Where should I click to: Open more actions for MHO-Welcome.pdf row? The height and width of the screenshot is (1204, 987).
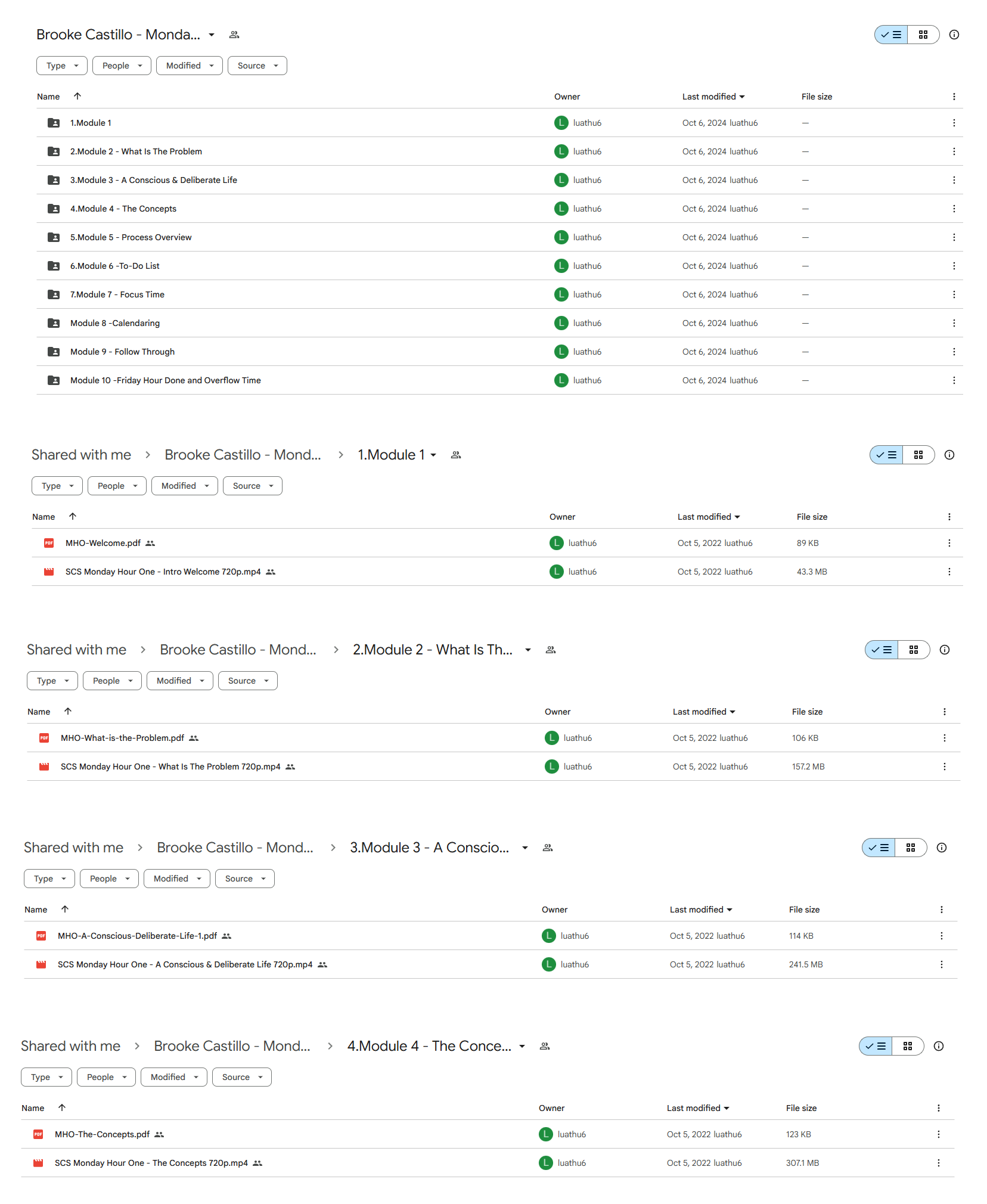point(949,543)
